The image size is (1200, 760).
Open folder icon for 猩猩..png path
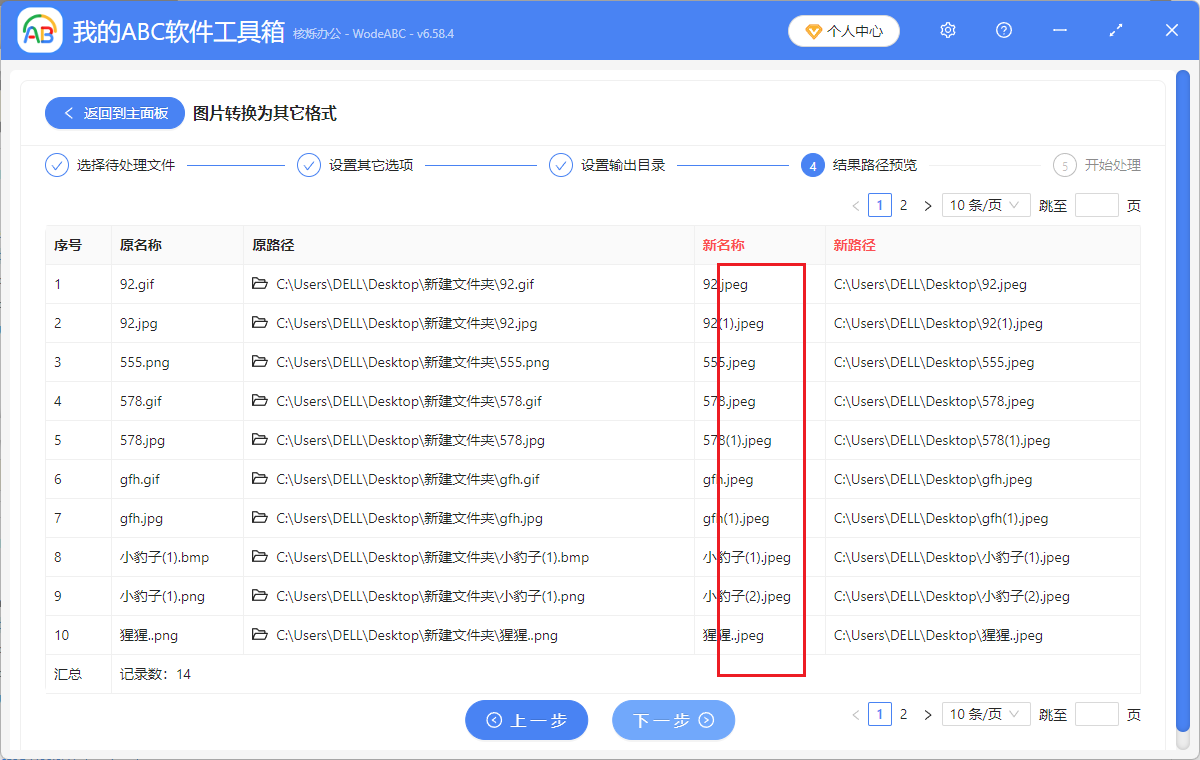(x=260, y=635)
